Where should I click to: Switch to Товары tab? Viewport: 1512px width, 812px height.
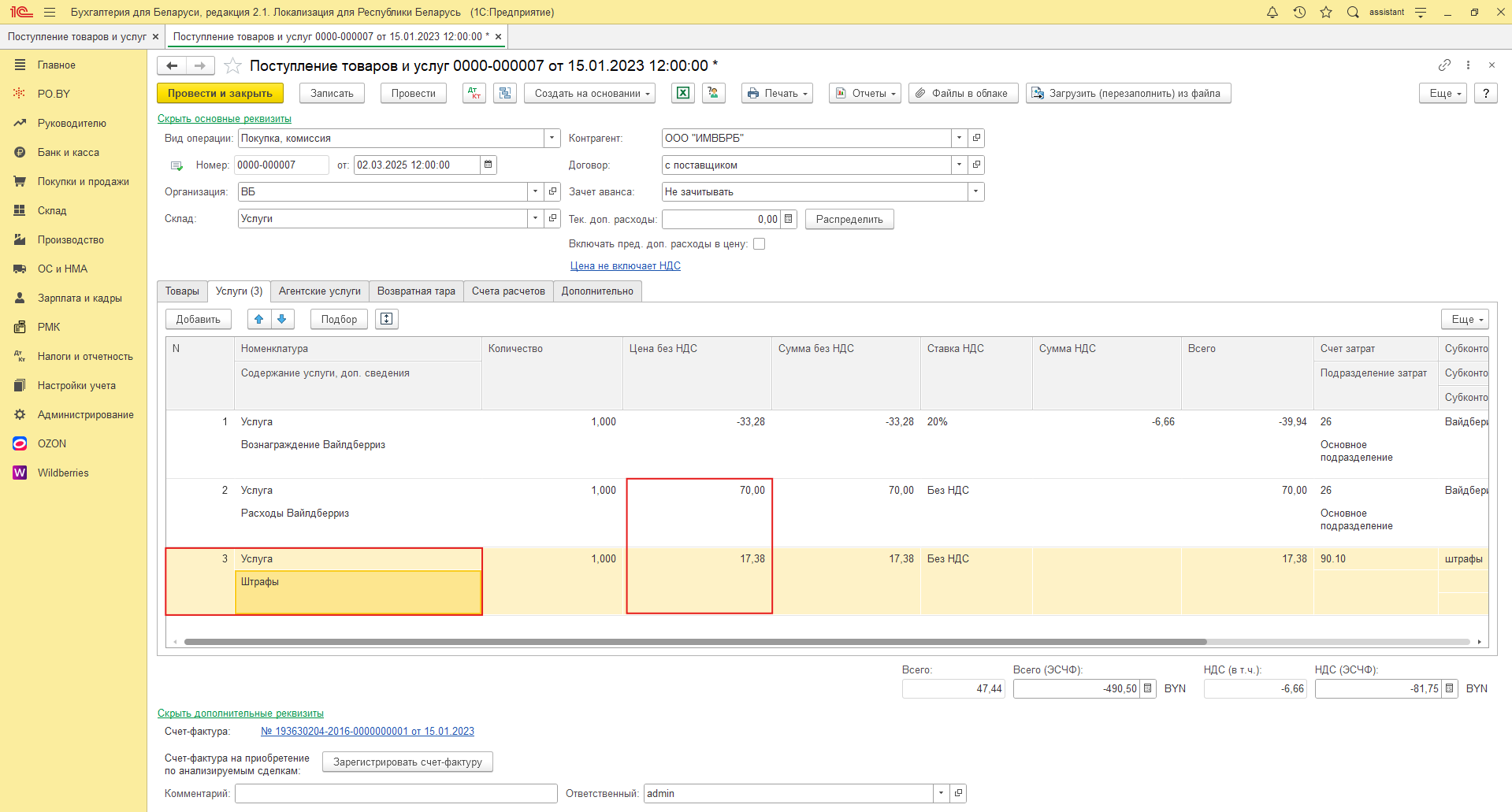pyautogui.click(x=182, y=291)
